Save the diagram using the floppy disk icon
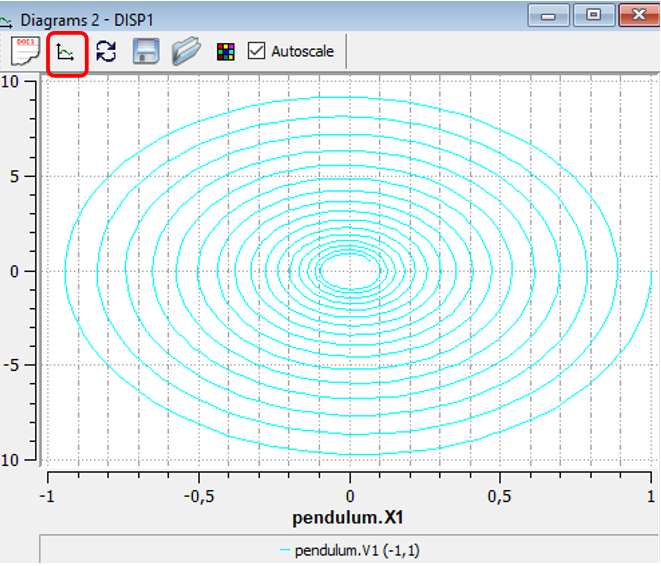This screenshot has width=661, height=566. (x=146, y=51)
